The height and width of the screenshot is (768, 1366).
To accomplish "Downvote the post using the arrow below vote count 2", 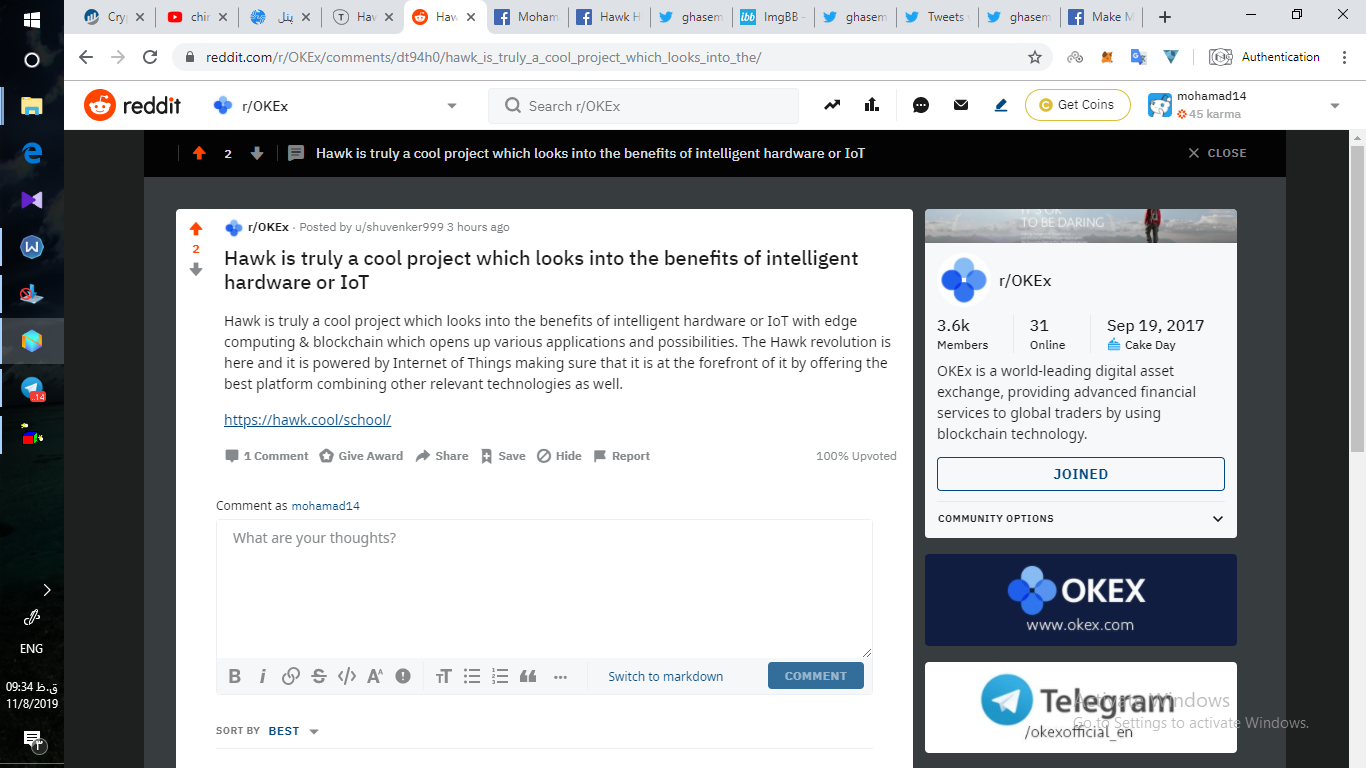I will click(196, 269).
